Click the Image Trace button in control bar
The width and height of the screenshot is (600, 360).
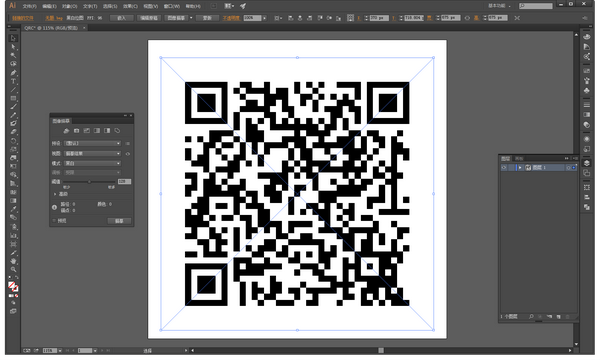point(177,18)
